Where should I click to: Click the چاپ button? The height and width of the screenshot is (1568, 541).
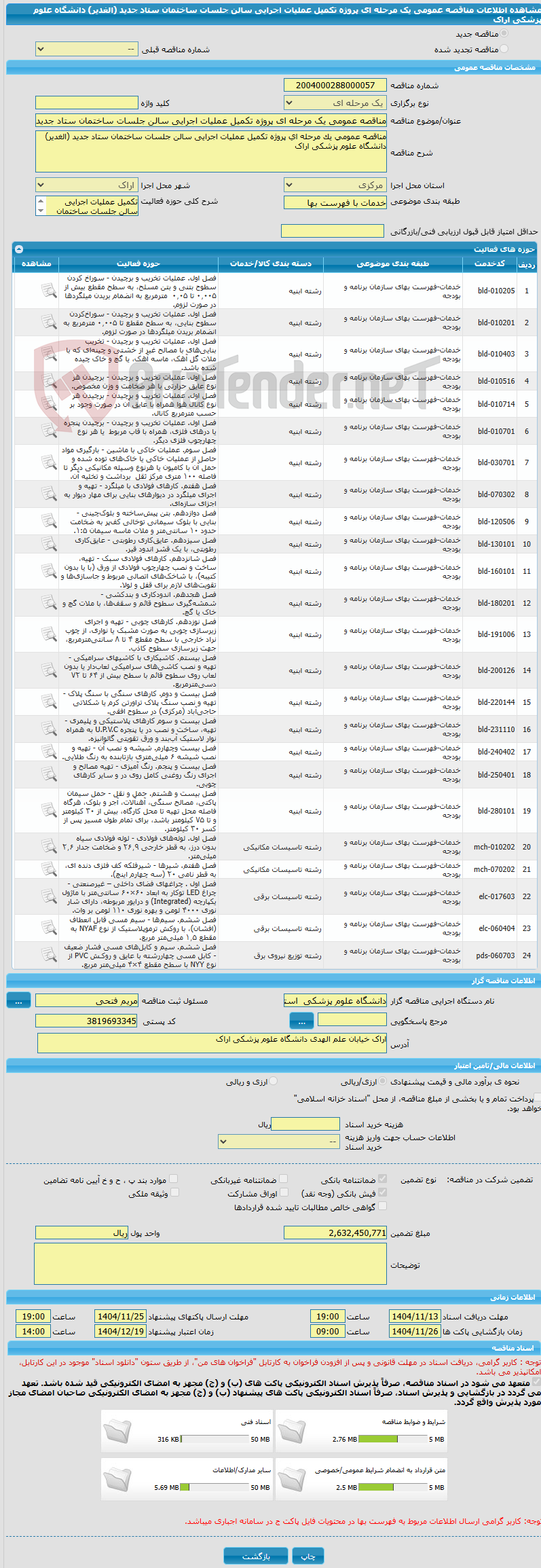click(x=308, y=1556)
